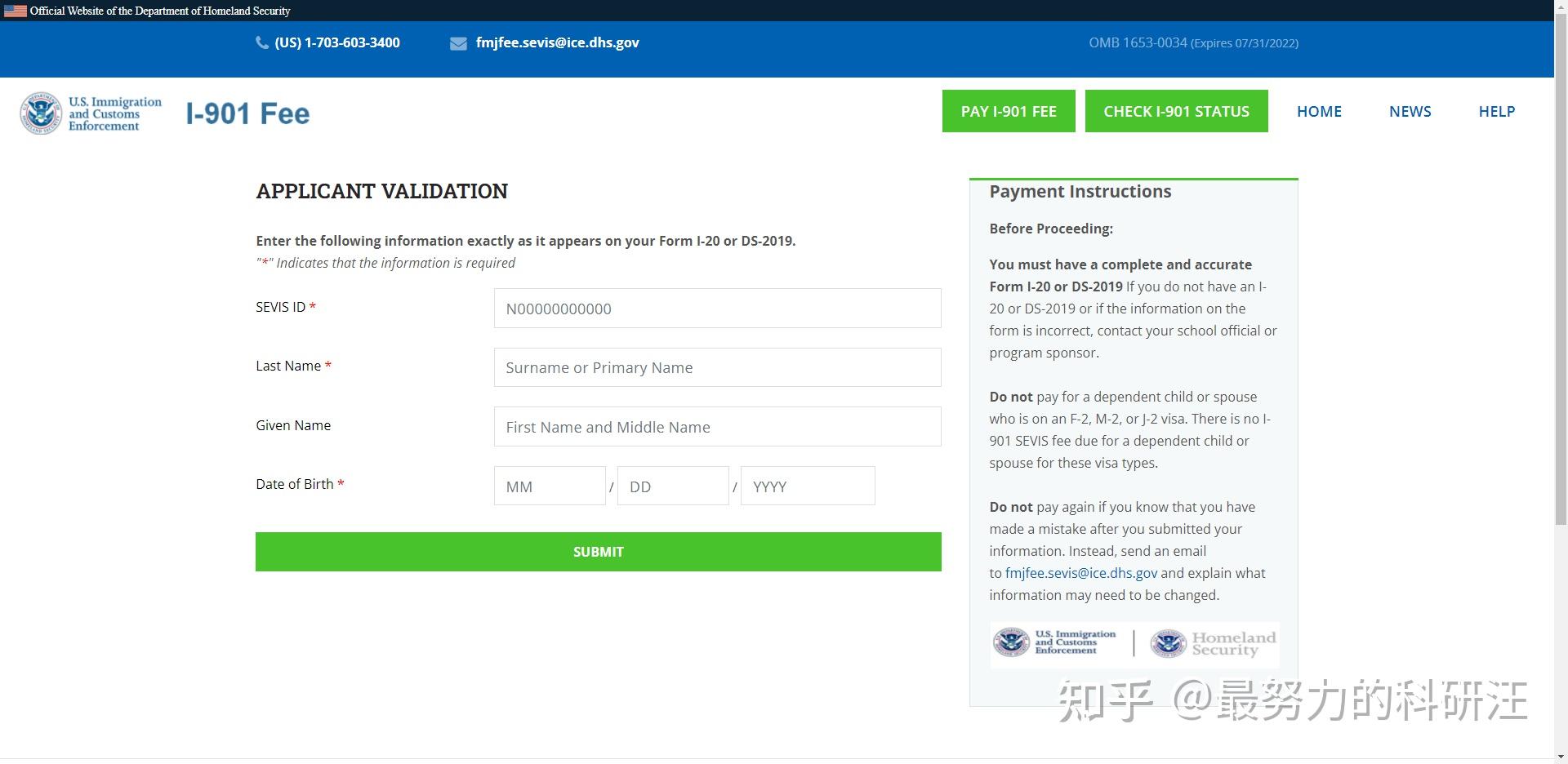Open the HELP navigation menu item
1568x764 pixels.
pyautogui.click(x=1496, y=111)
